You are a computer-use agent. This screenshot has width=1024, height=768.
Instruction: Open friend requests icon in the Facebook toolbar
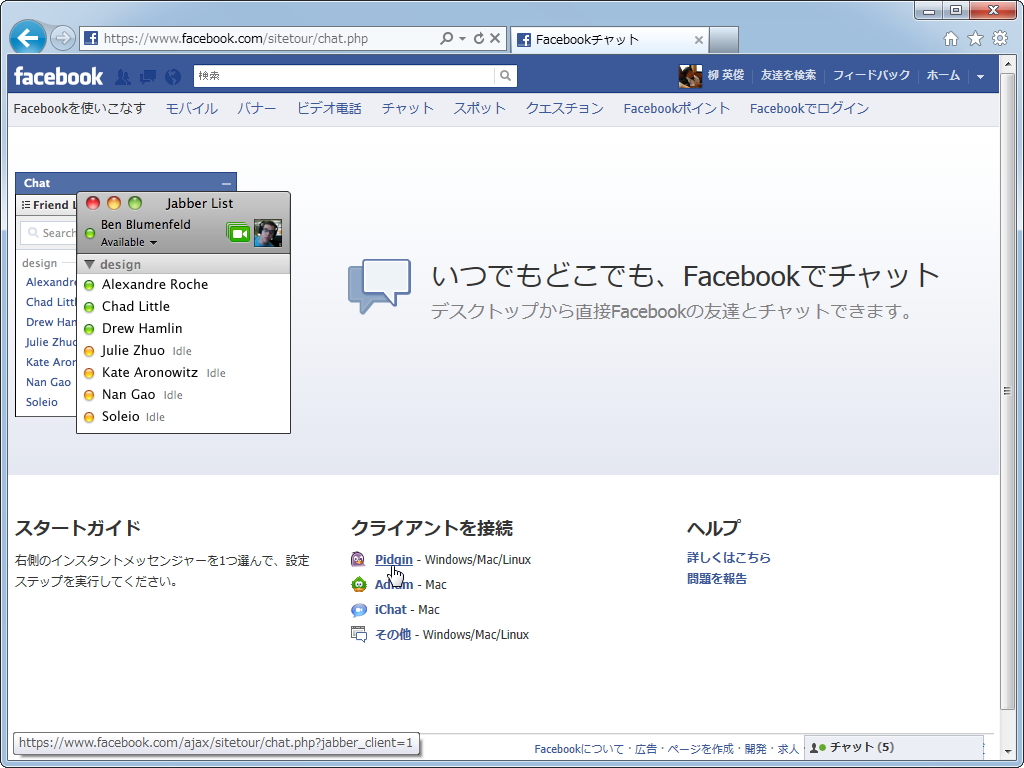[x=121, y=76]
